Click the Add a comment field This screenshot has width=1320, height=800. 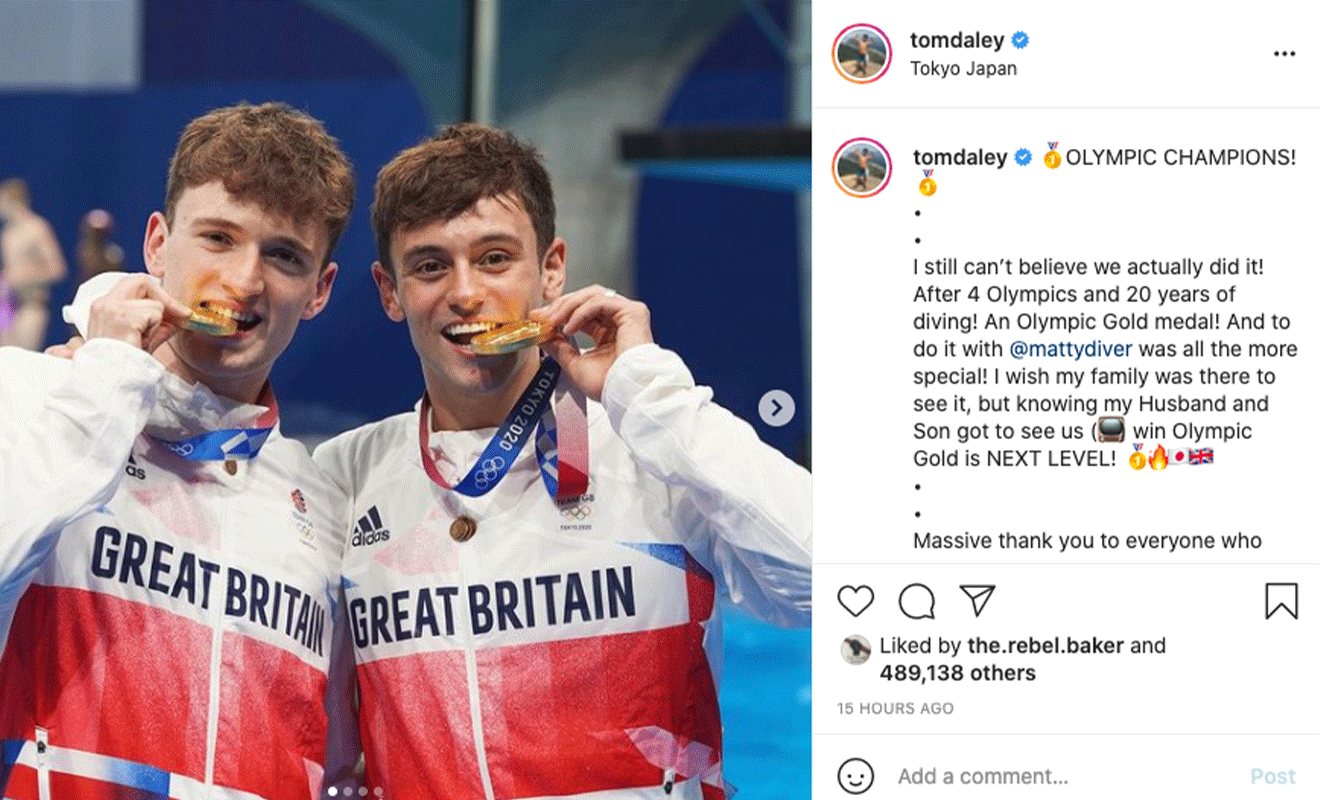pos(1060,776)
